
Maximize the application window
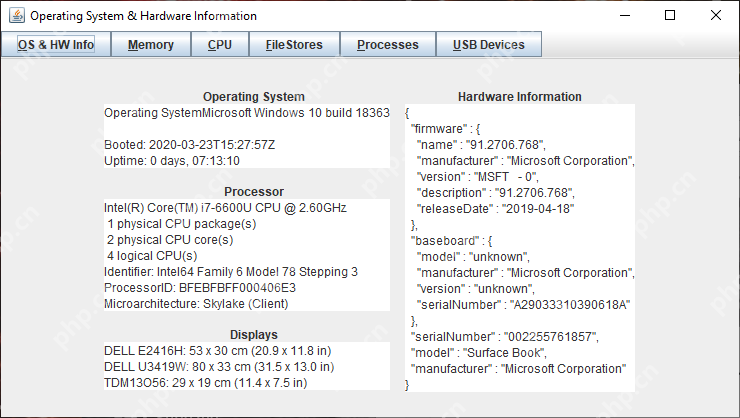click(x=670, y=15)
